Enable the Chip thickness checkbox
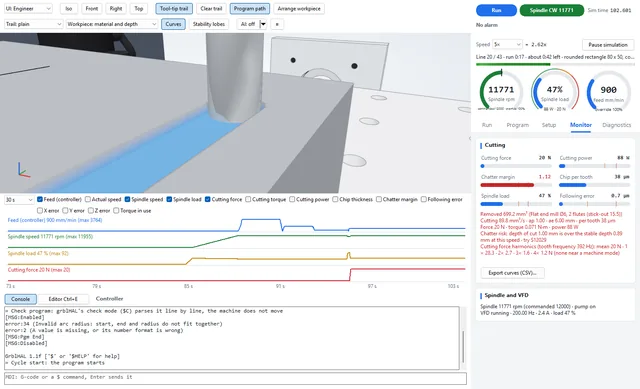The height and width of the screenshot is (389, 640). (x=335, y=199)
